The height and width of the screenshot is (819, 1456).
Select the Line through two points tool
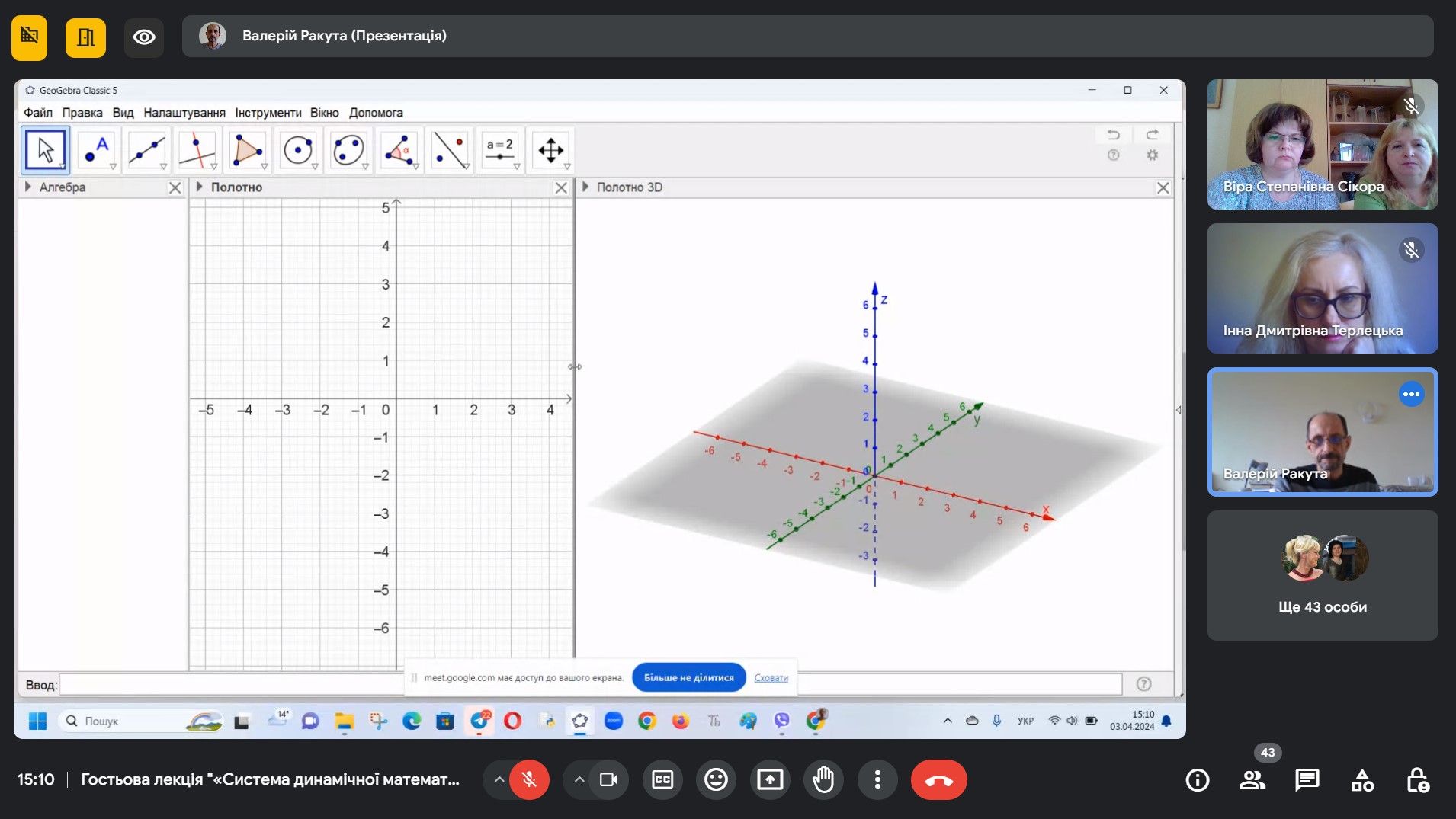(x=146, y=150)
